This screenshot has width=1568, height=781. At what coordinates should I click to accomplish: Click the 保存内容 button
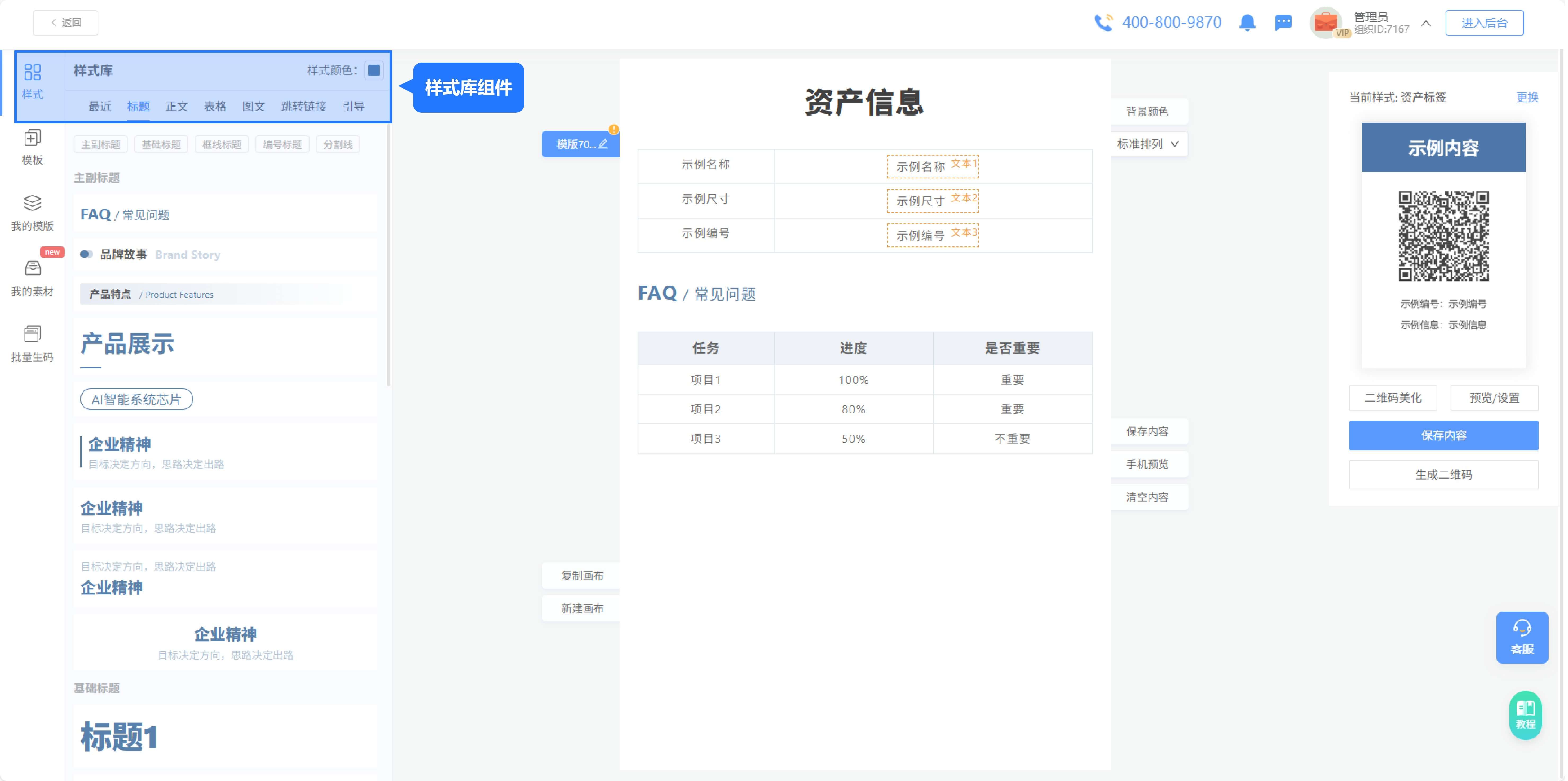1444,435
